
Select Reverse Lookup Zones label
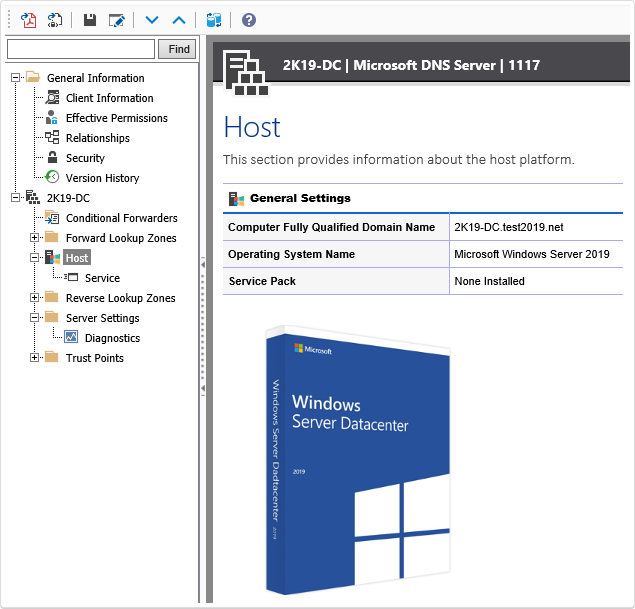(121, 298)
